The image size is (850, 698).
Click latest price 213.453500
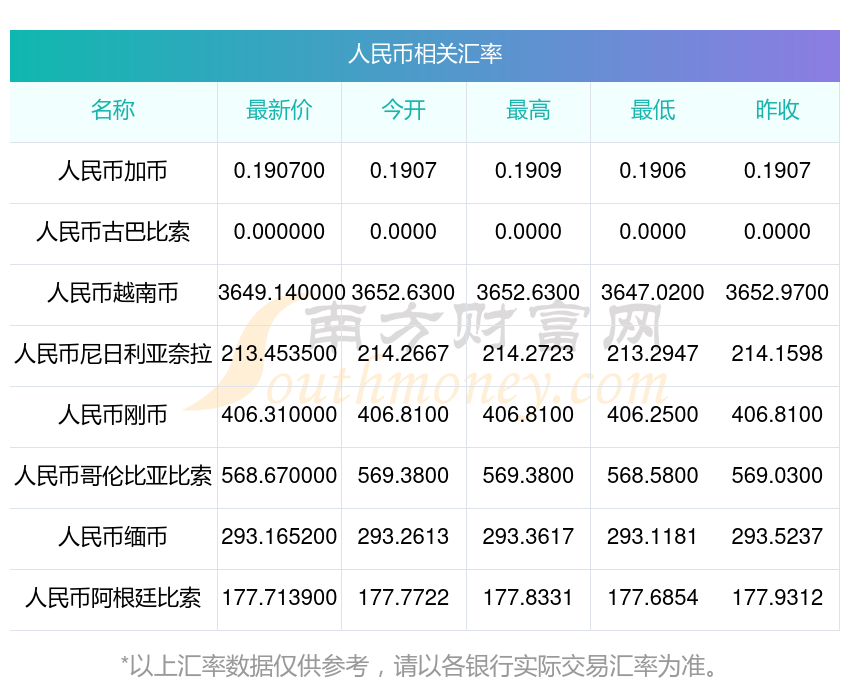point(279,354)
